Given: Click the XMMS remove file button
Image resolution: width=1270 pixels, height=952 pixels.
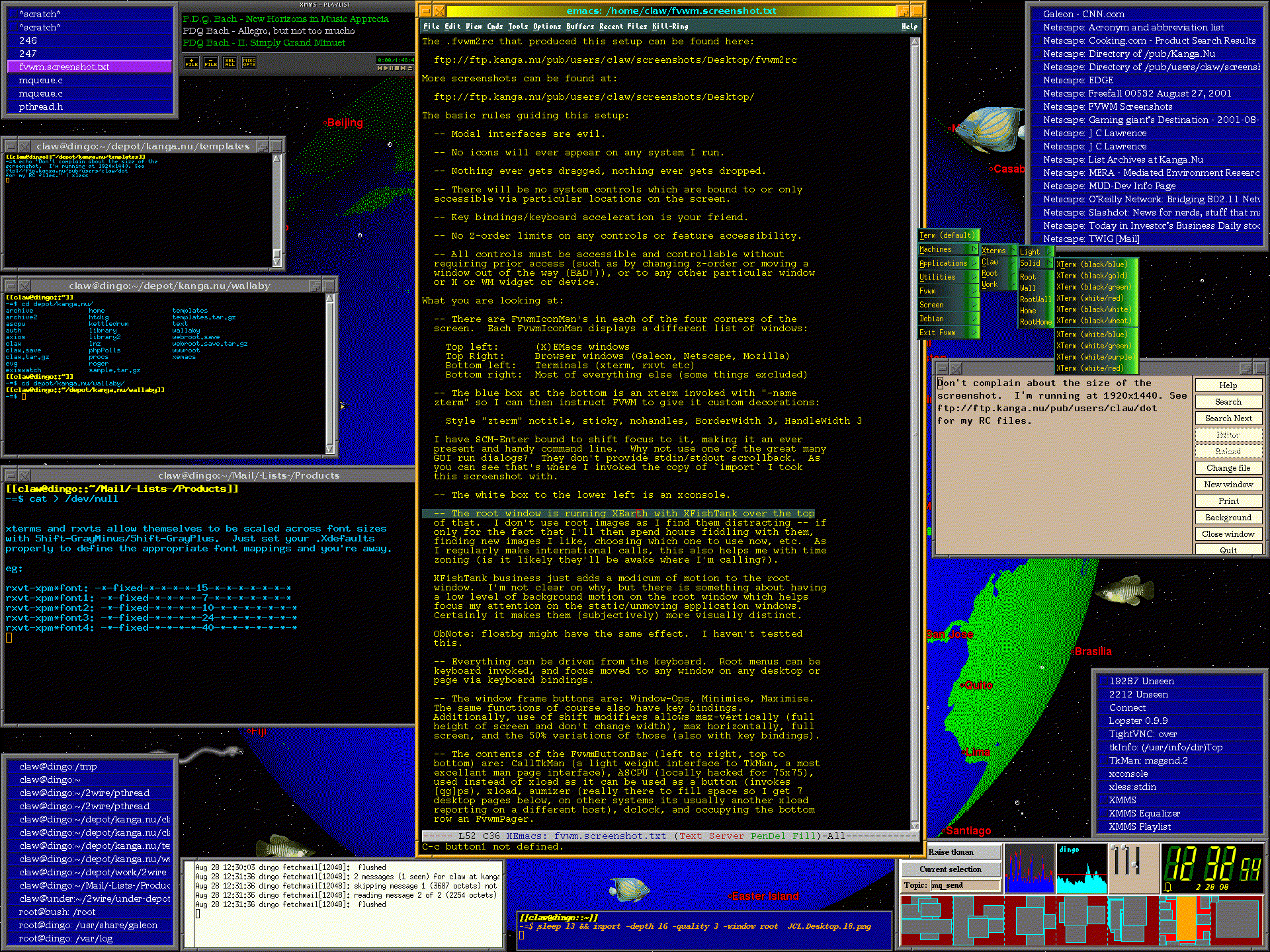Looking at the screenshot, I should (x=210, y=63).
